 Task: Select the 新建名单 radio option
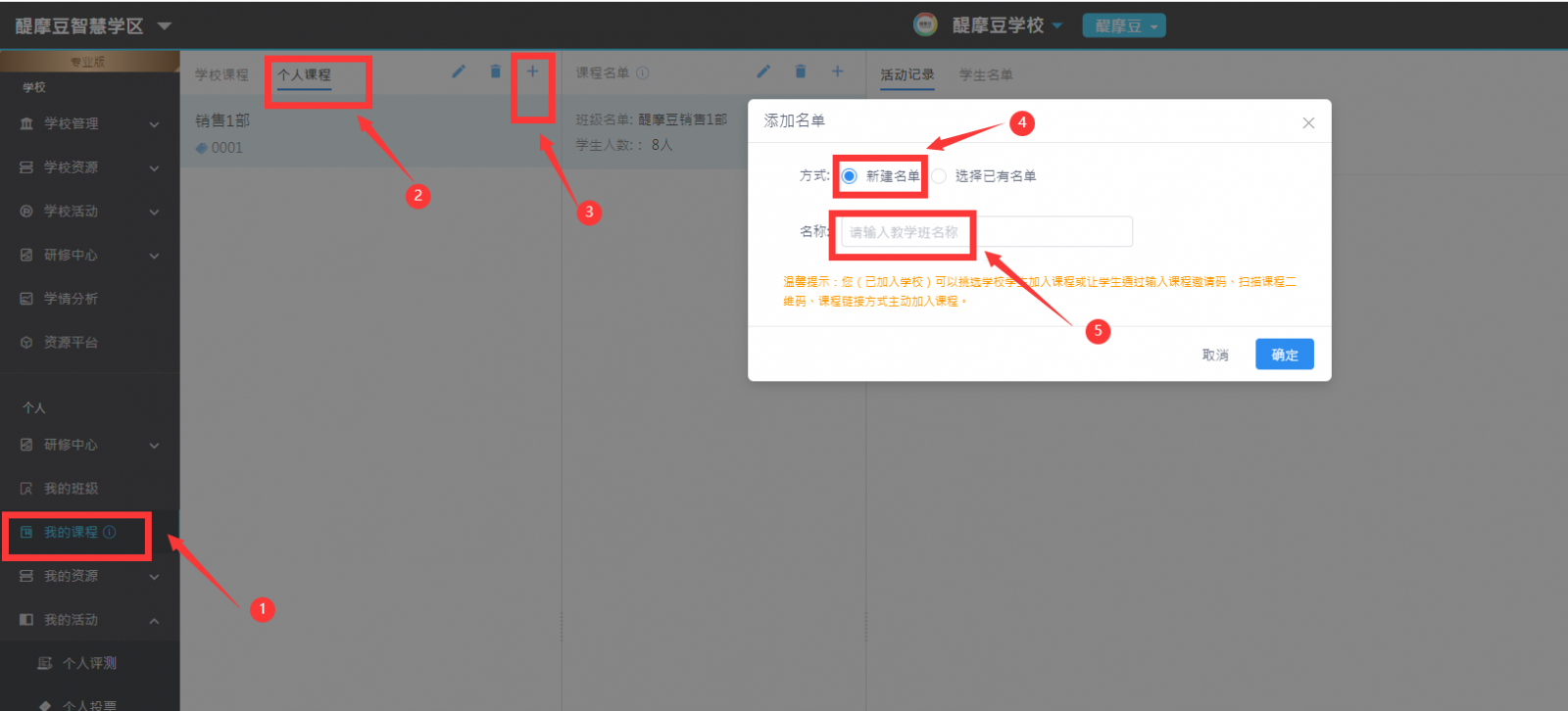click(x=850, y=176)
